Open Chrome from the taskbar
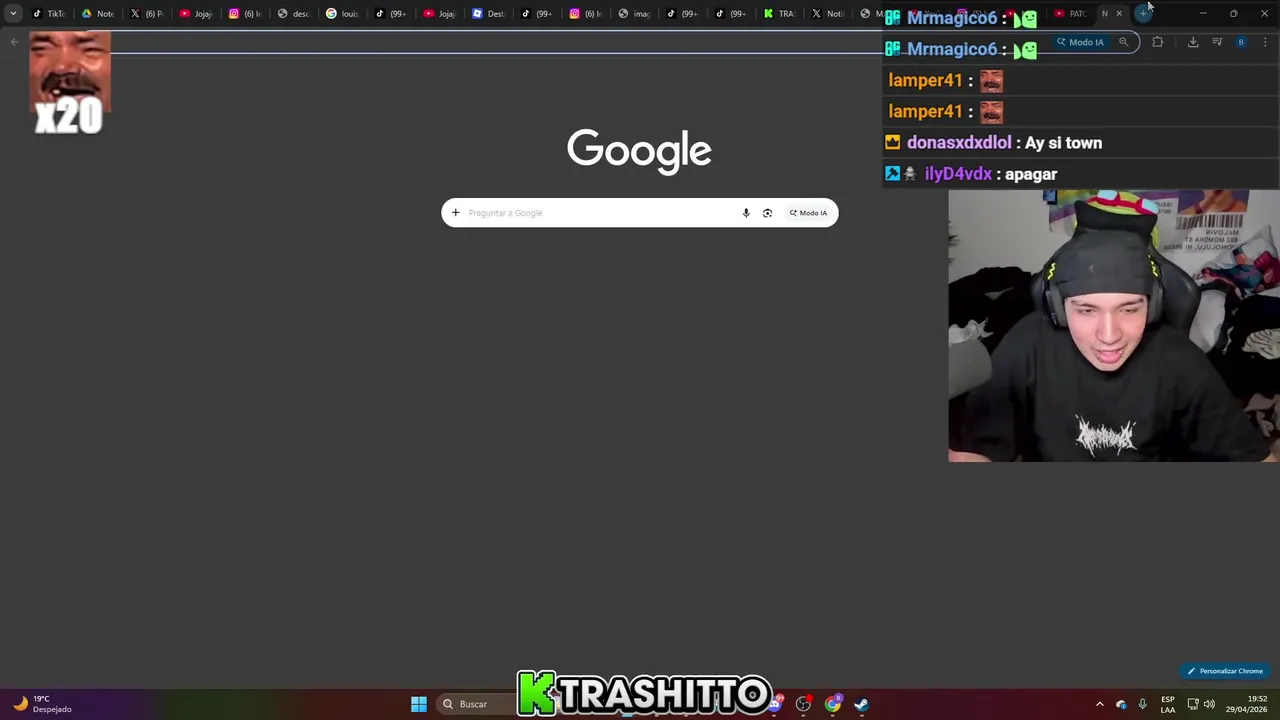The image size is (1280, 720). click(x=832, y=704)
